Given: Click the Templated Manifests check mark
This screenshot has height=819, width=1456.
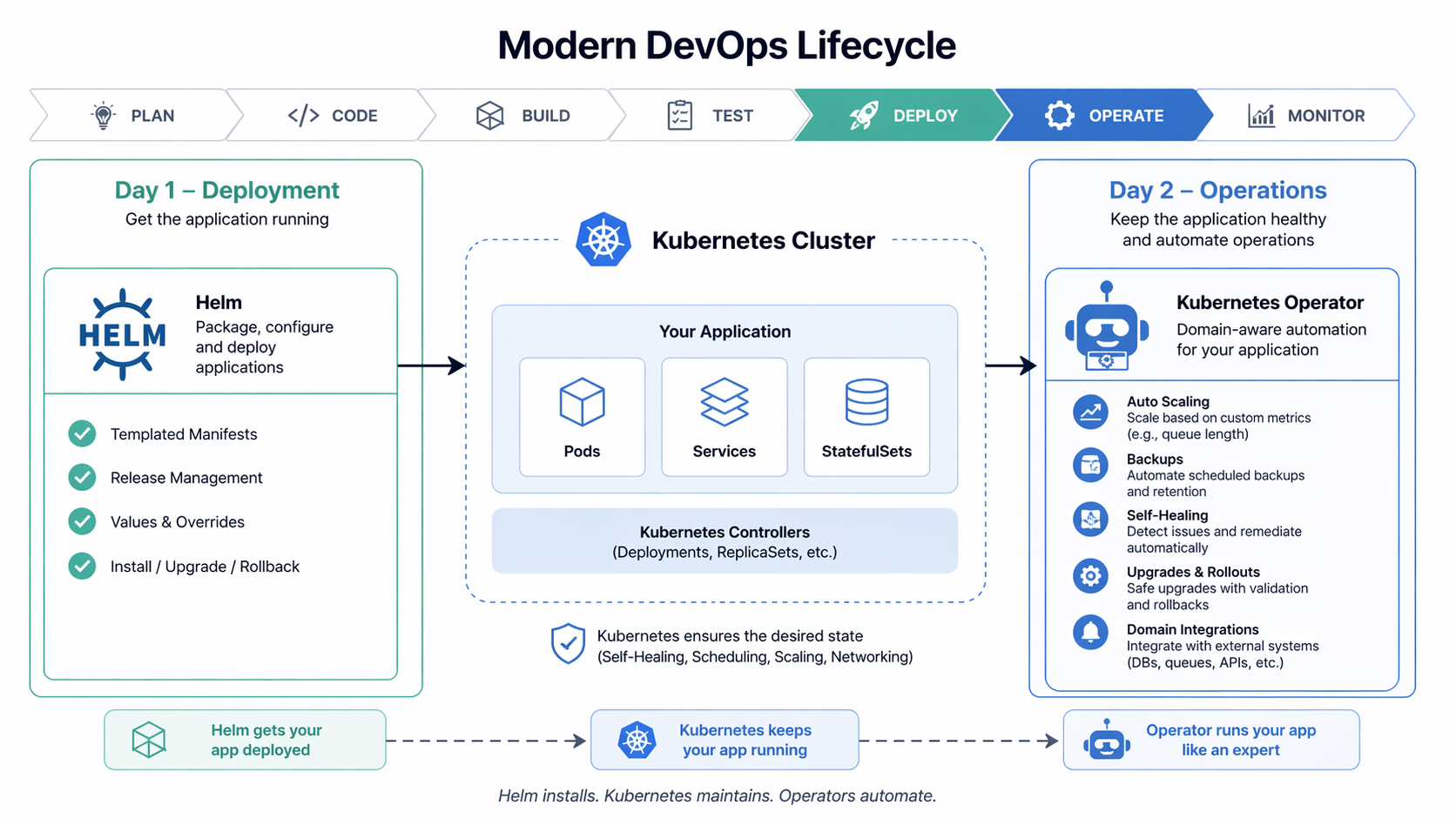Looking at the screenshot, I should coord(82,433).
